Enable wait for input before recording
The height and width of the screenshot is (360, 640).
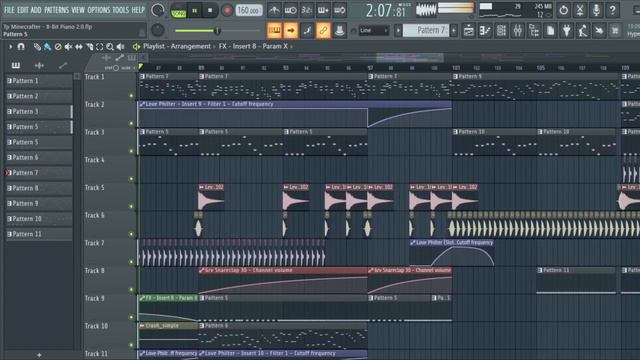click(x=290, y=10)
